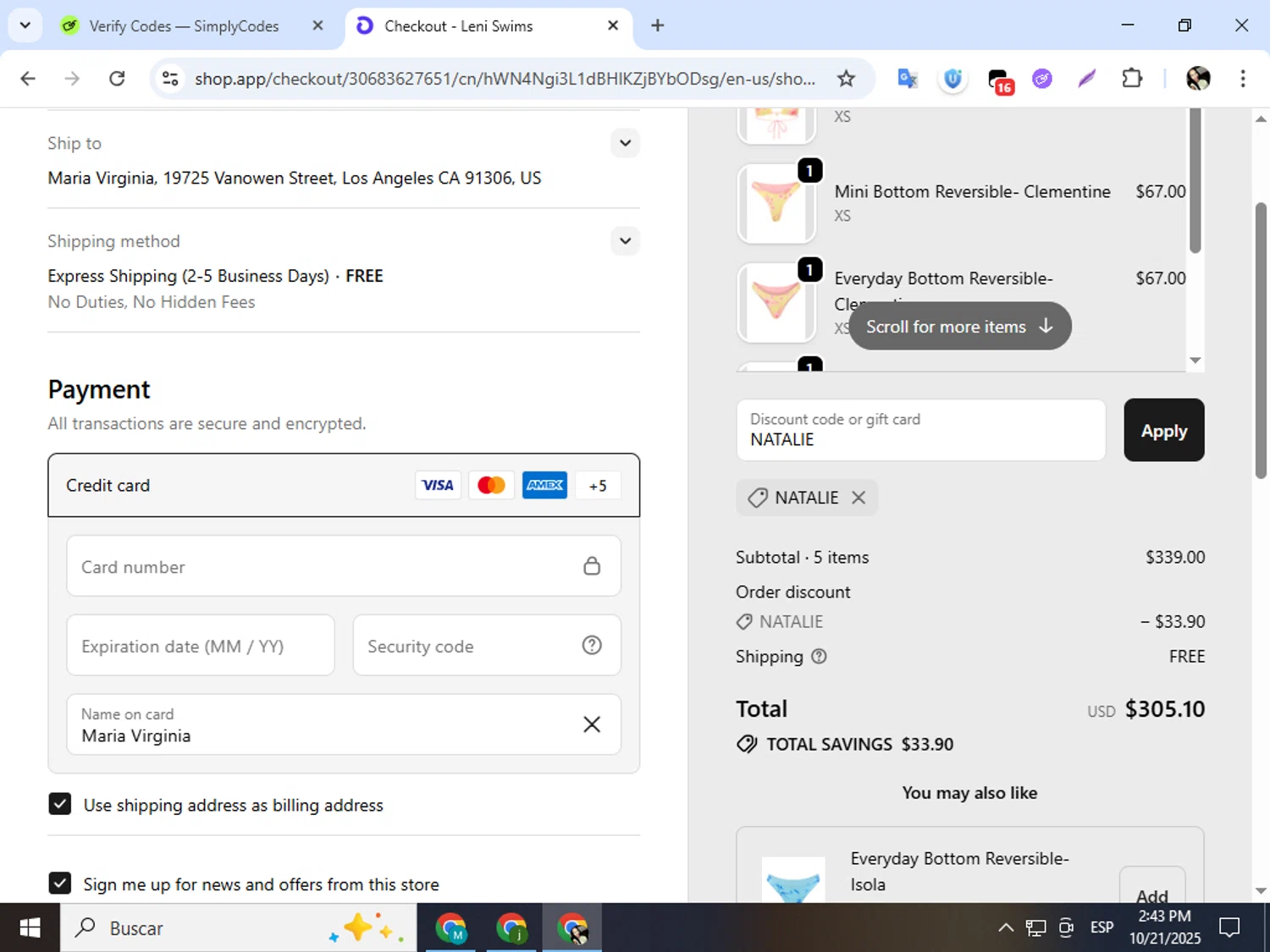The height and width of the screenshot is (952, 1270).
Task: Close the Checkout - Leni Swims tab
Action: coord(613,25)
